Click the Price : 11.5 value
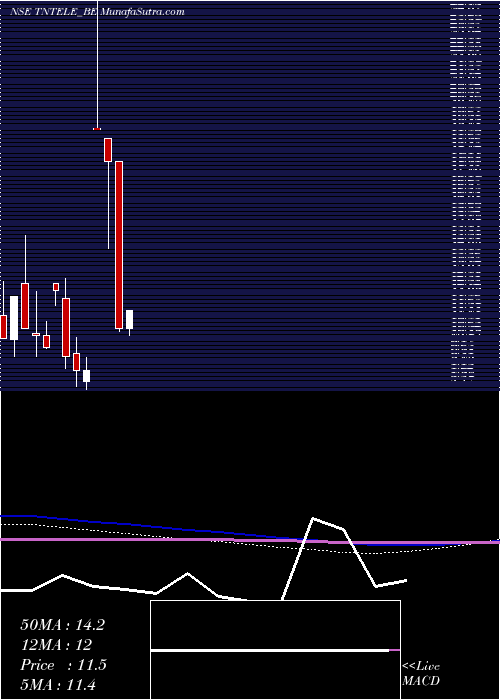The width and height of the screenshot is (500, 700). click(63, 665)
